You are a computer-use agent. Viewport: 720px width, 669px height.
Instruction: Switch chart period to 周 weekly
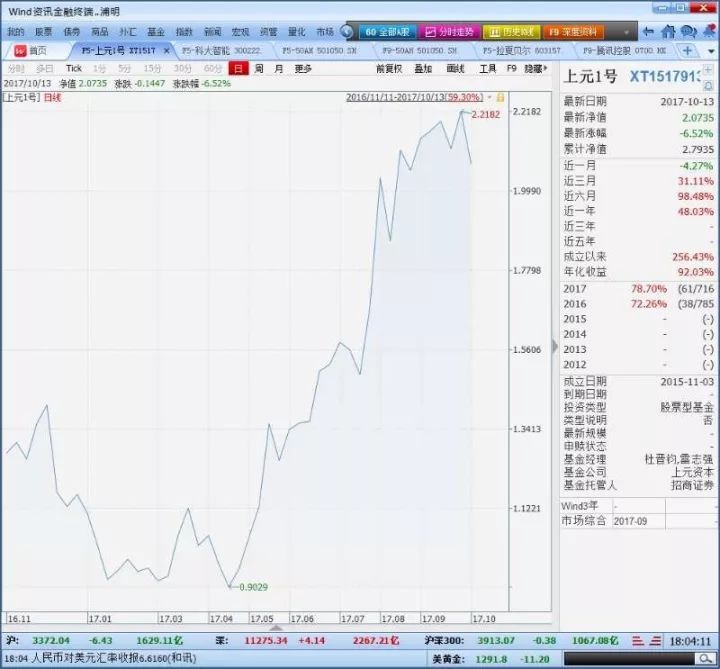click(259, 69)
